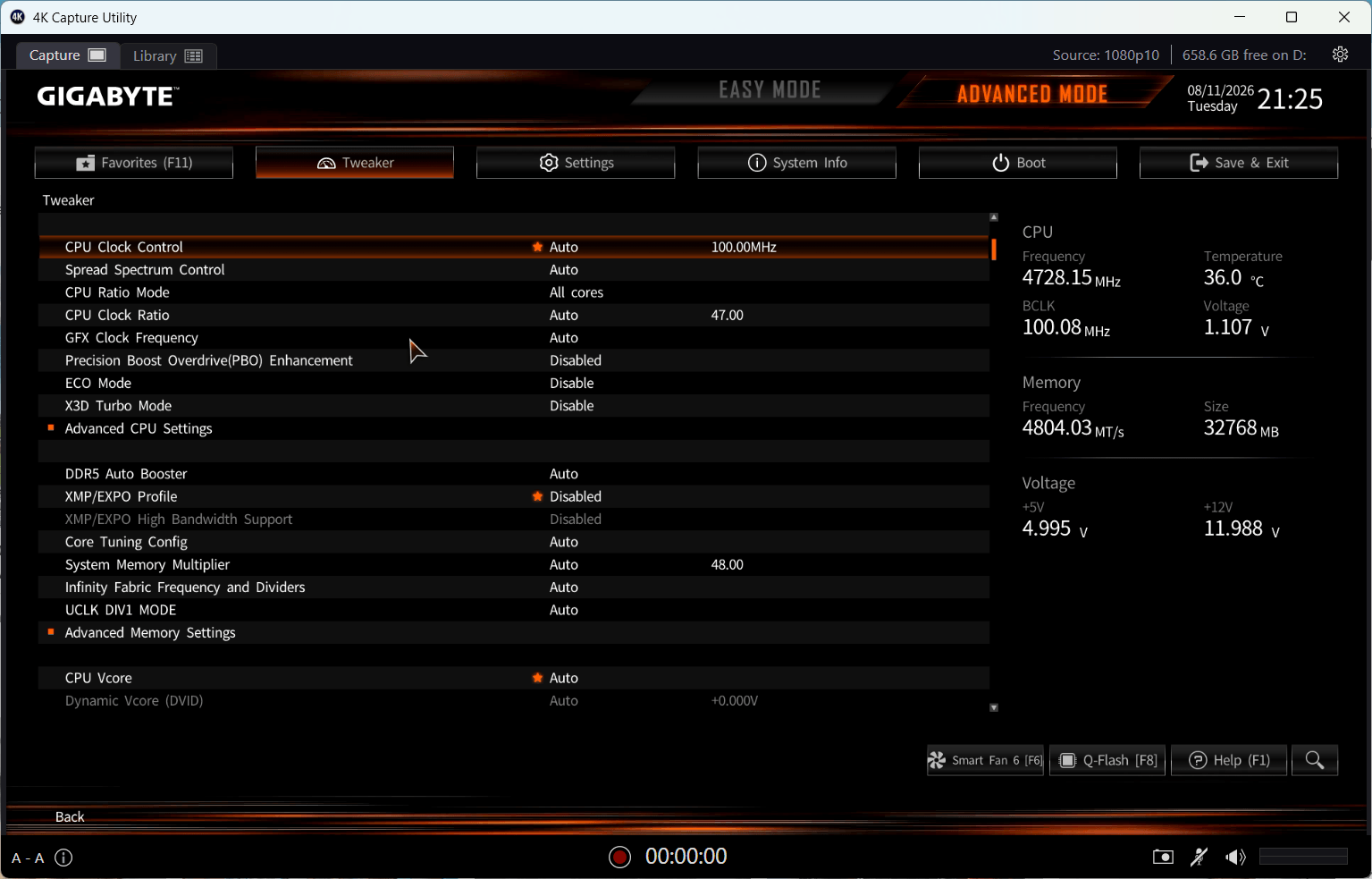Toggle the microphone mute icon
The height and width of the screenshot is (879, 1372).
1199,857
